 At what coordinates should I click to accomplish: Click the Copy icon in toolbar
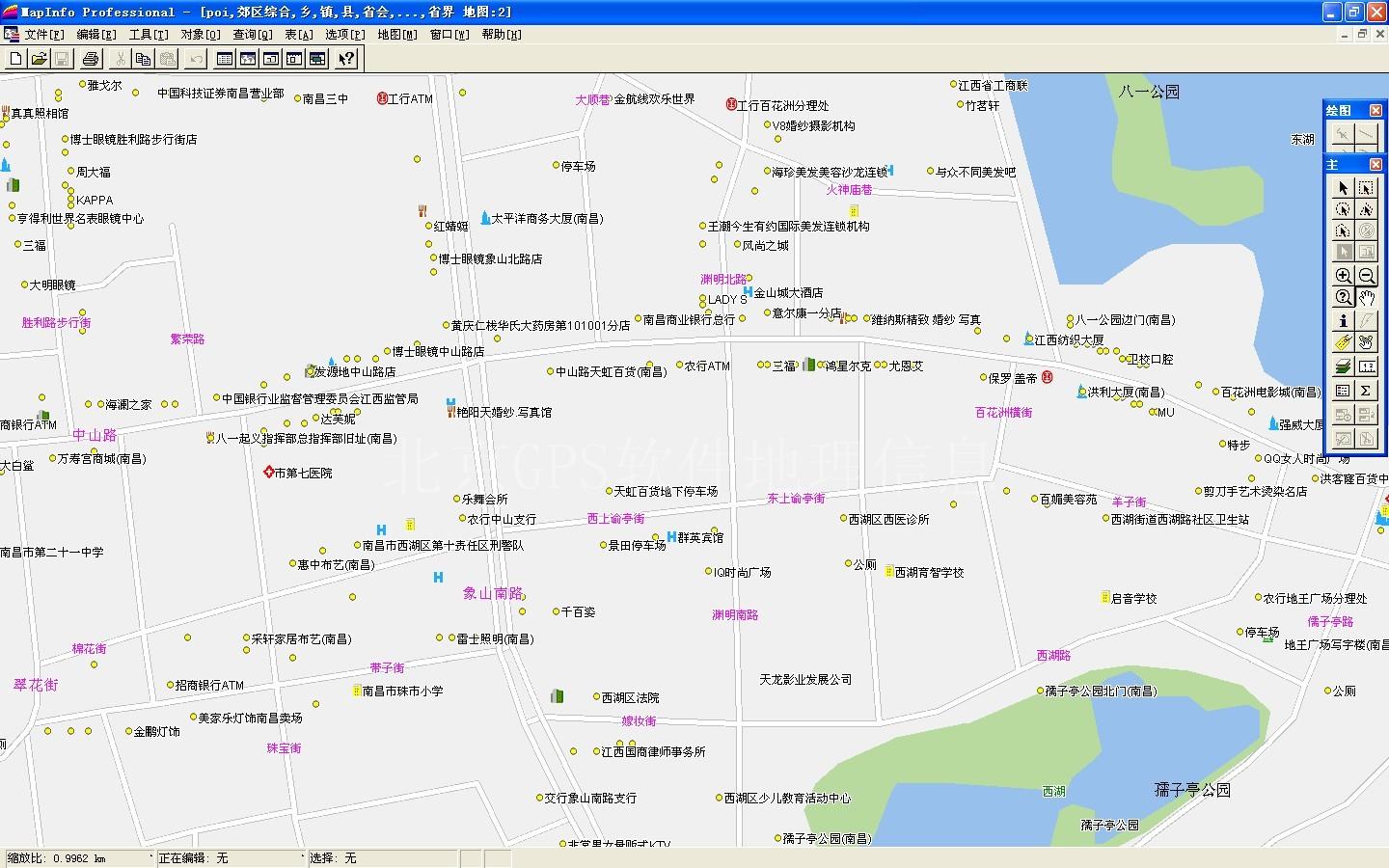[x=143, y=59]
